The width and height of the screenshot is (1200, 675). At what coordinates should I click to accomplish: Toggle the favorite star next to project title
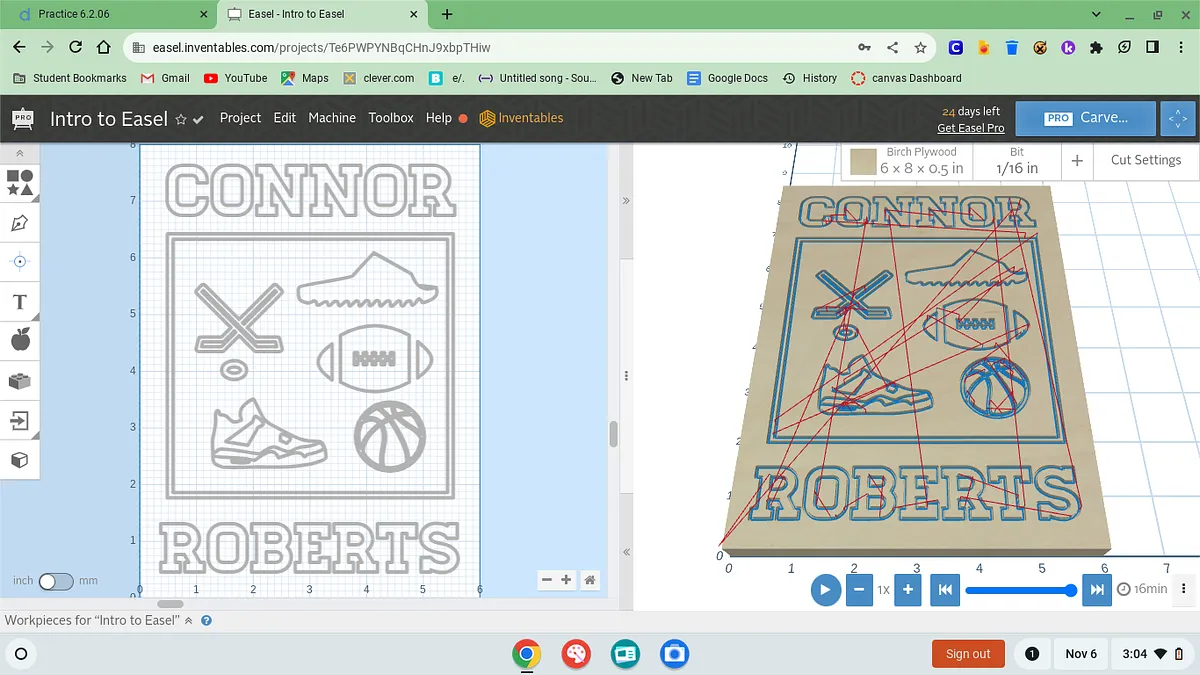[181, 119]
